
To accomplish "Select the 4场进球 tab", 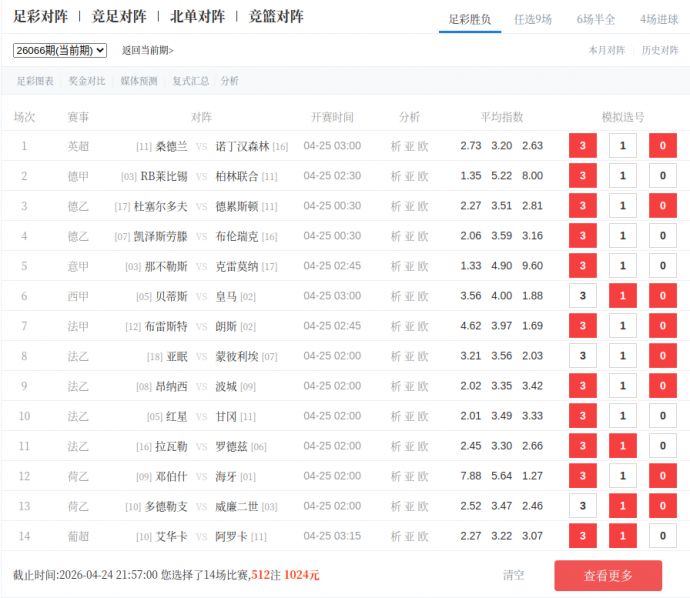I will click(x=659, y=19).
